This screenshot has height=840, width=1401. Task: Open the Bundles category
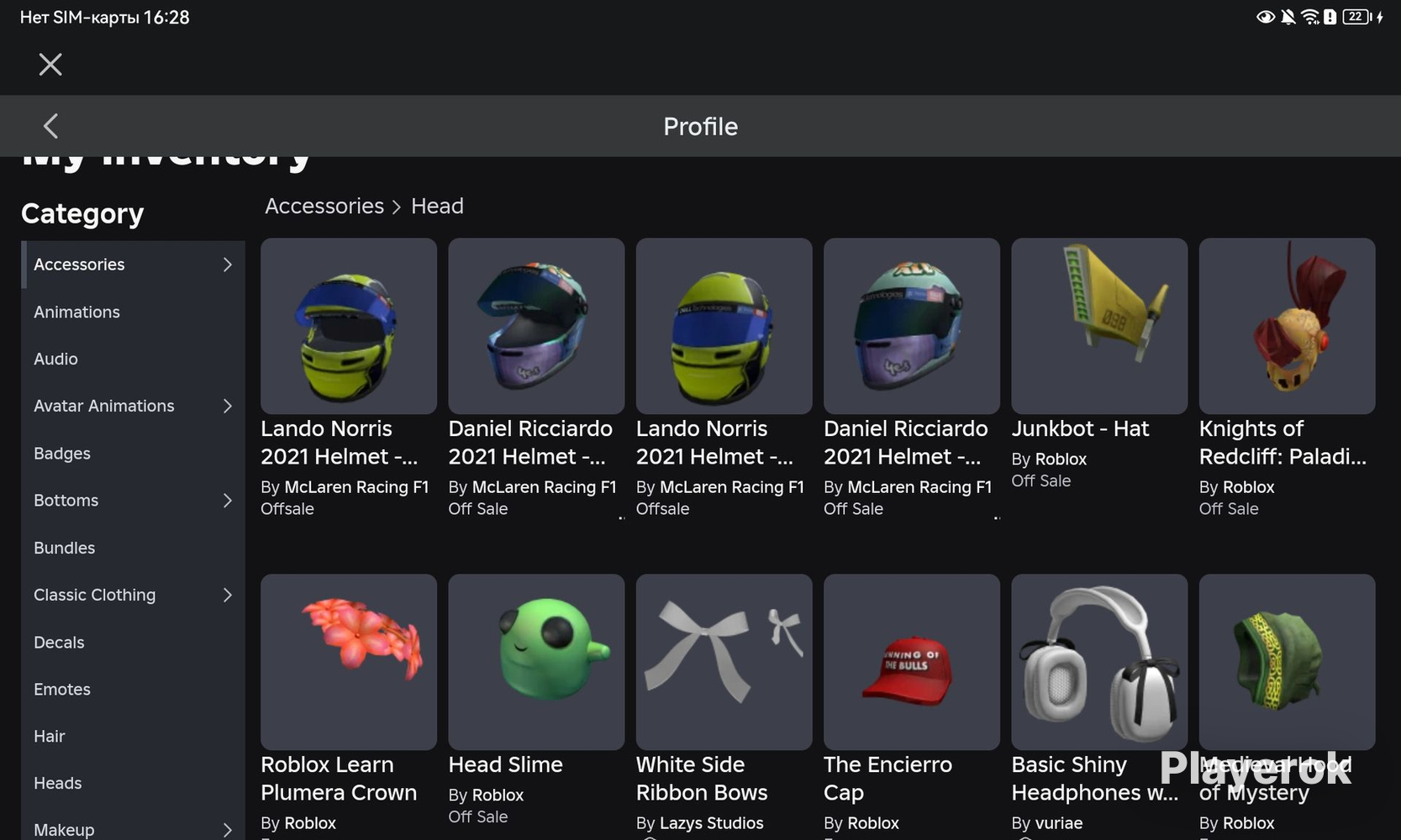pyautogui.click(x=133, y=548)
